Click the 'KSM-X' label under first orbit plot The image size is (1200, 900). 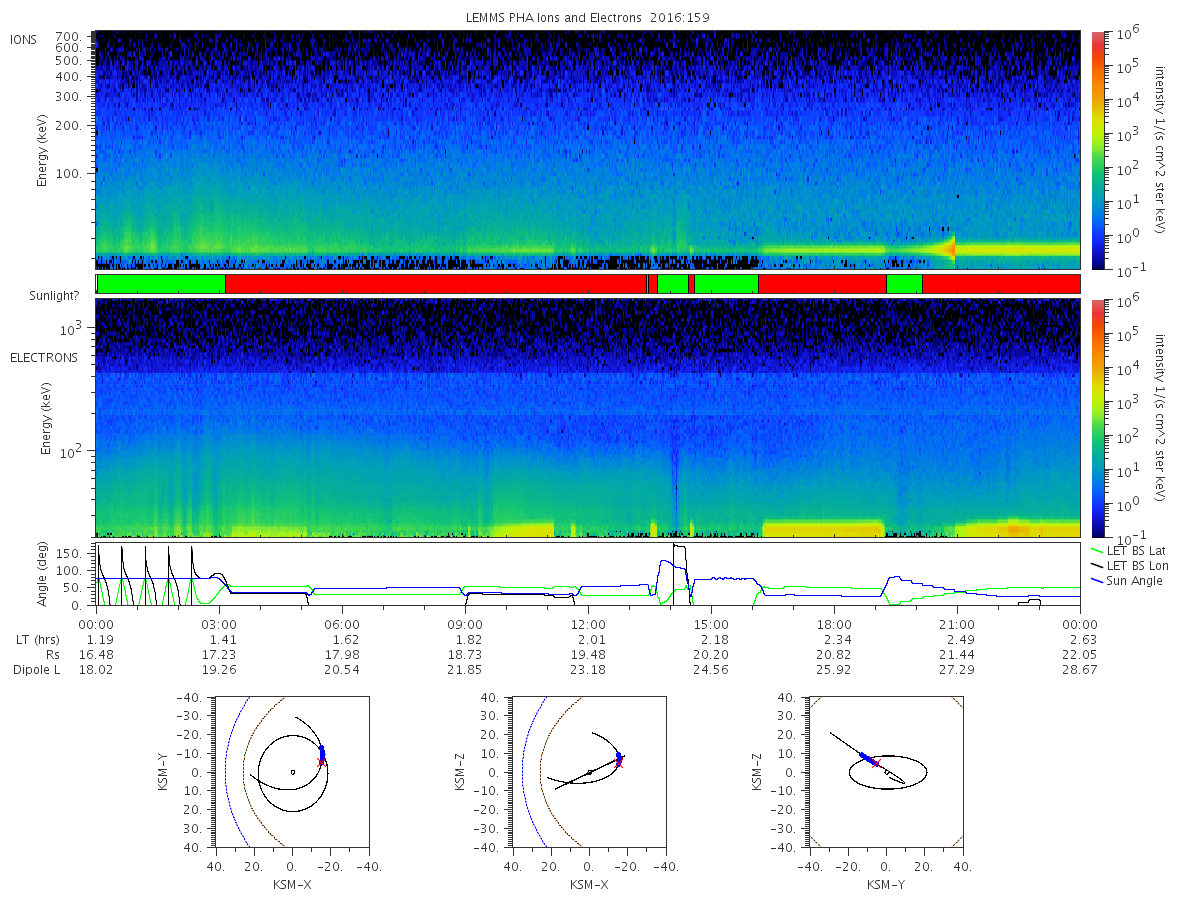291,884
